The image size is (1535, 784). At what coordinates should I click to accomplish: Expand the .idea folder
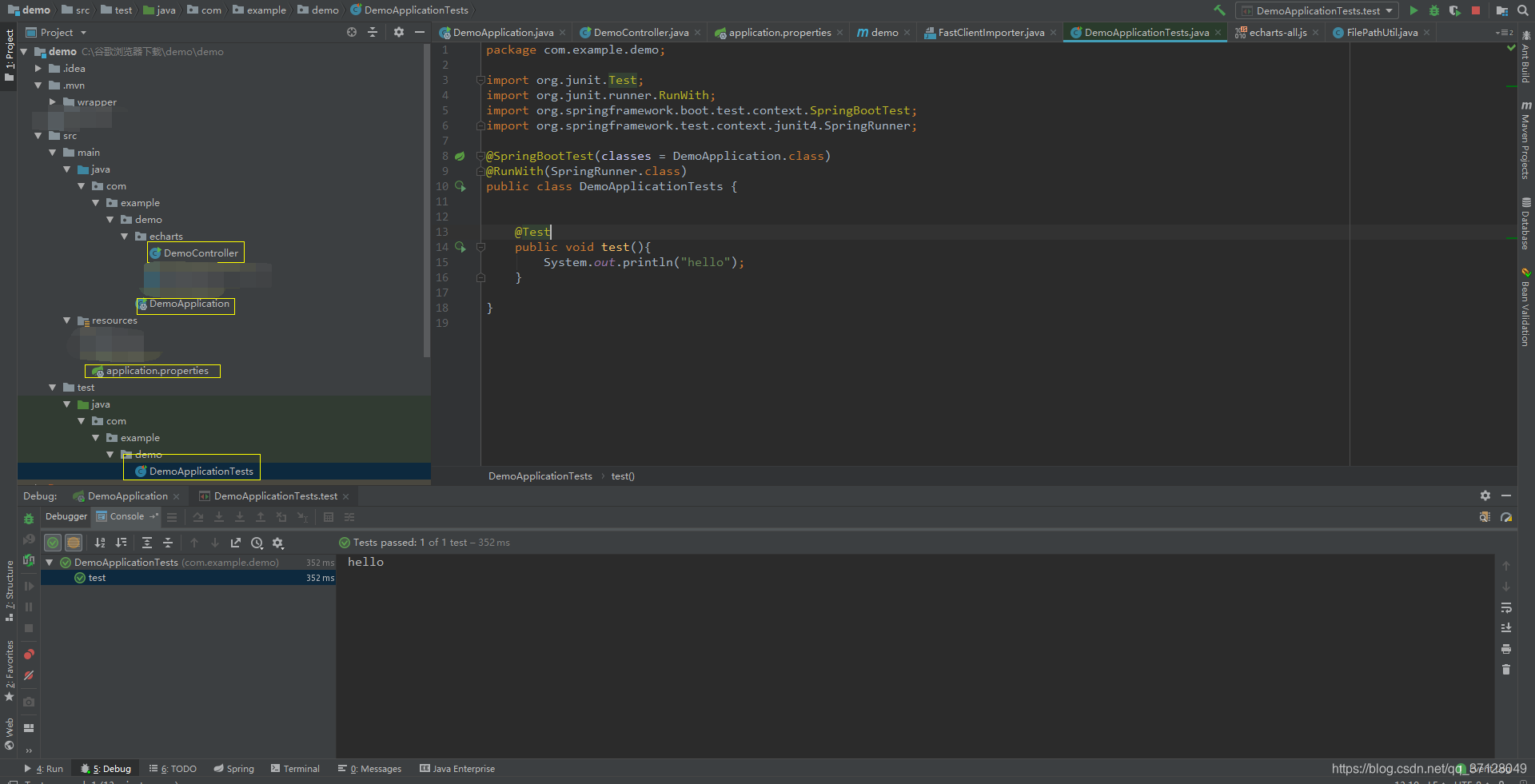(x=38, y=69)
